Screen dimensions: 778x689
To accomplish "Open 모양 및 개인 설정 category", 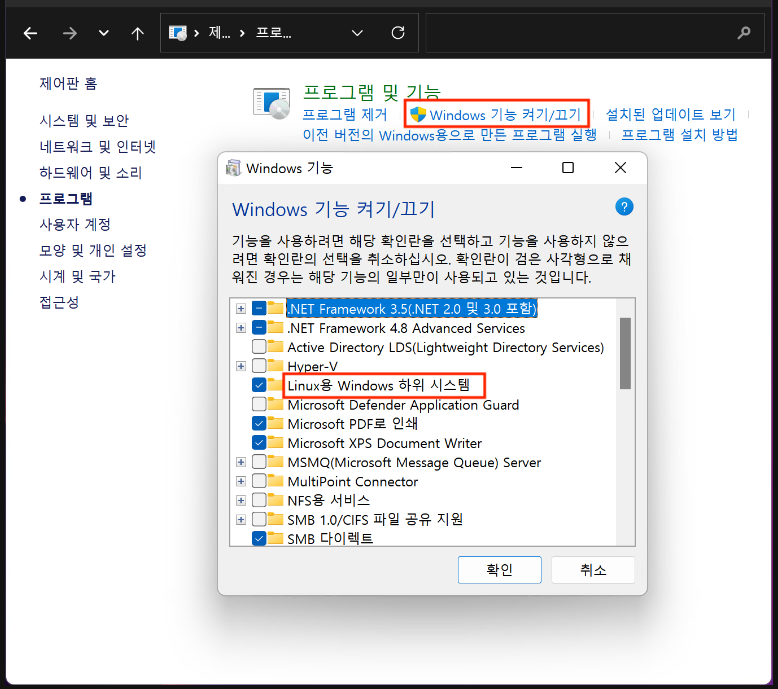I will click(93, 250).
